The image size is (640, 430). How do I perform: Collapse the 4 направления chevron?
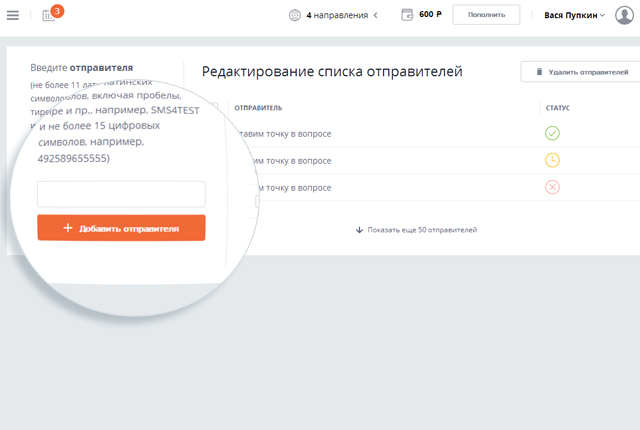[375, 15]
